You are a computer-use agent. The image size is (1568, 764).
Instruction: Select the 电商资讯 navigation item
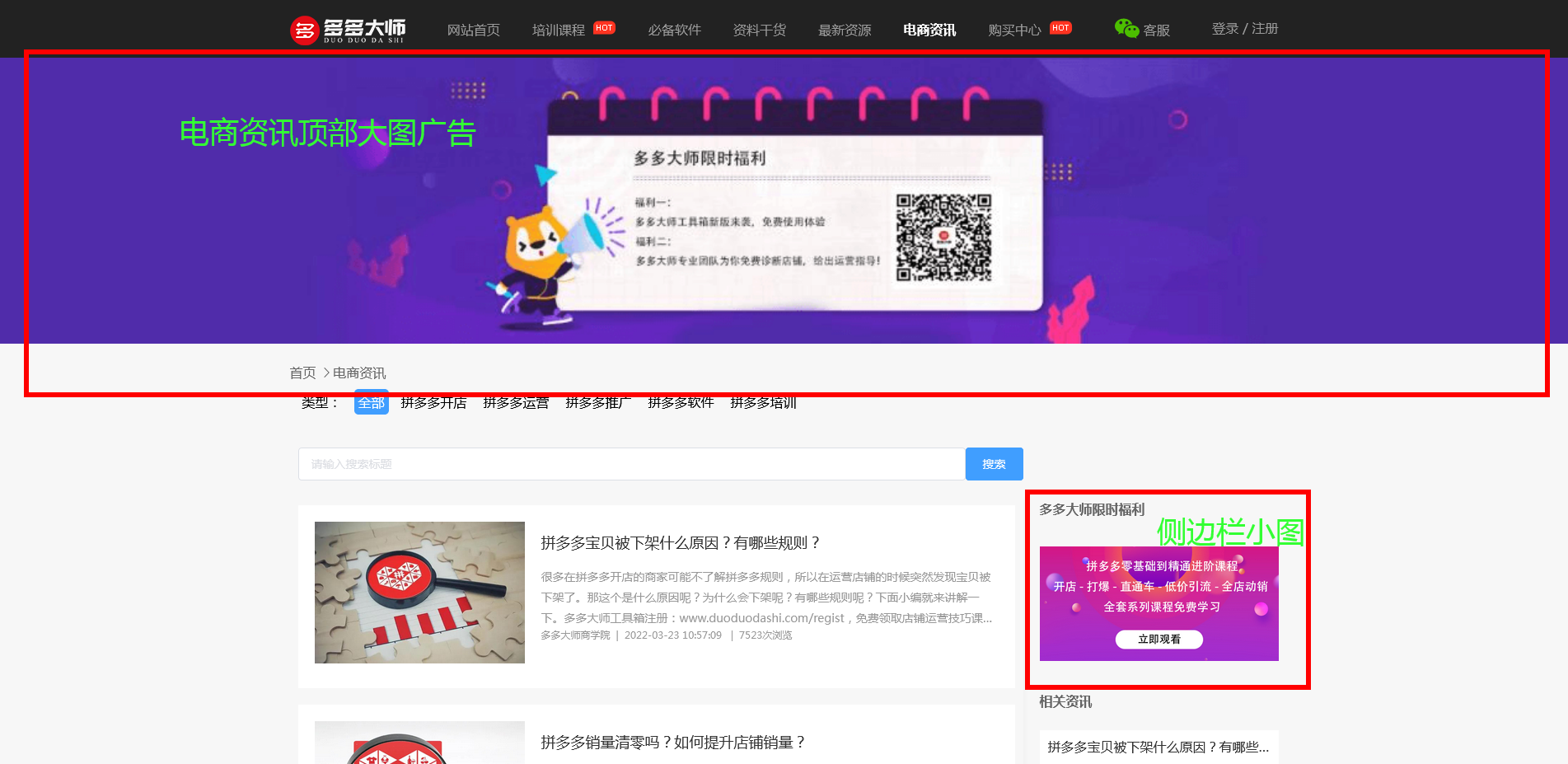929,30
